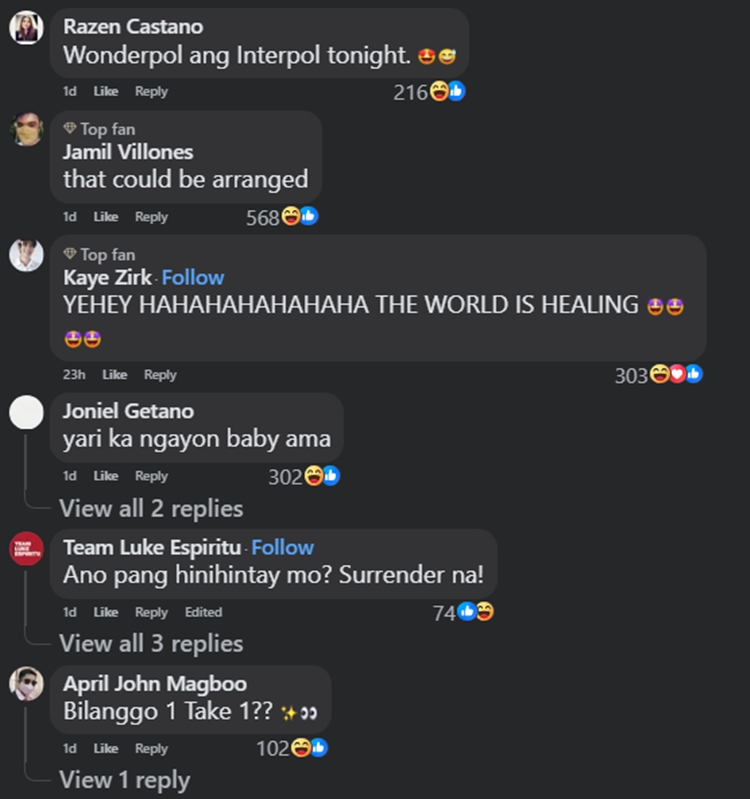
Task: Open Team Luke Espiritu's red page avatar
Action: (26, 548)
